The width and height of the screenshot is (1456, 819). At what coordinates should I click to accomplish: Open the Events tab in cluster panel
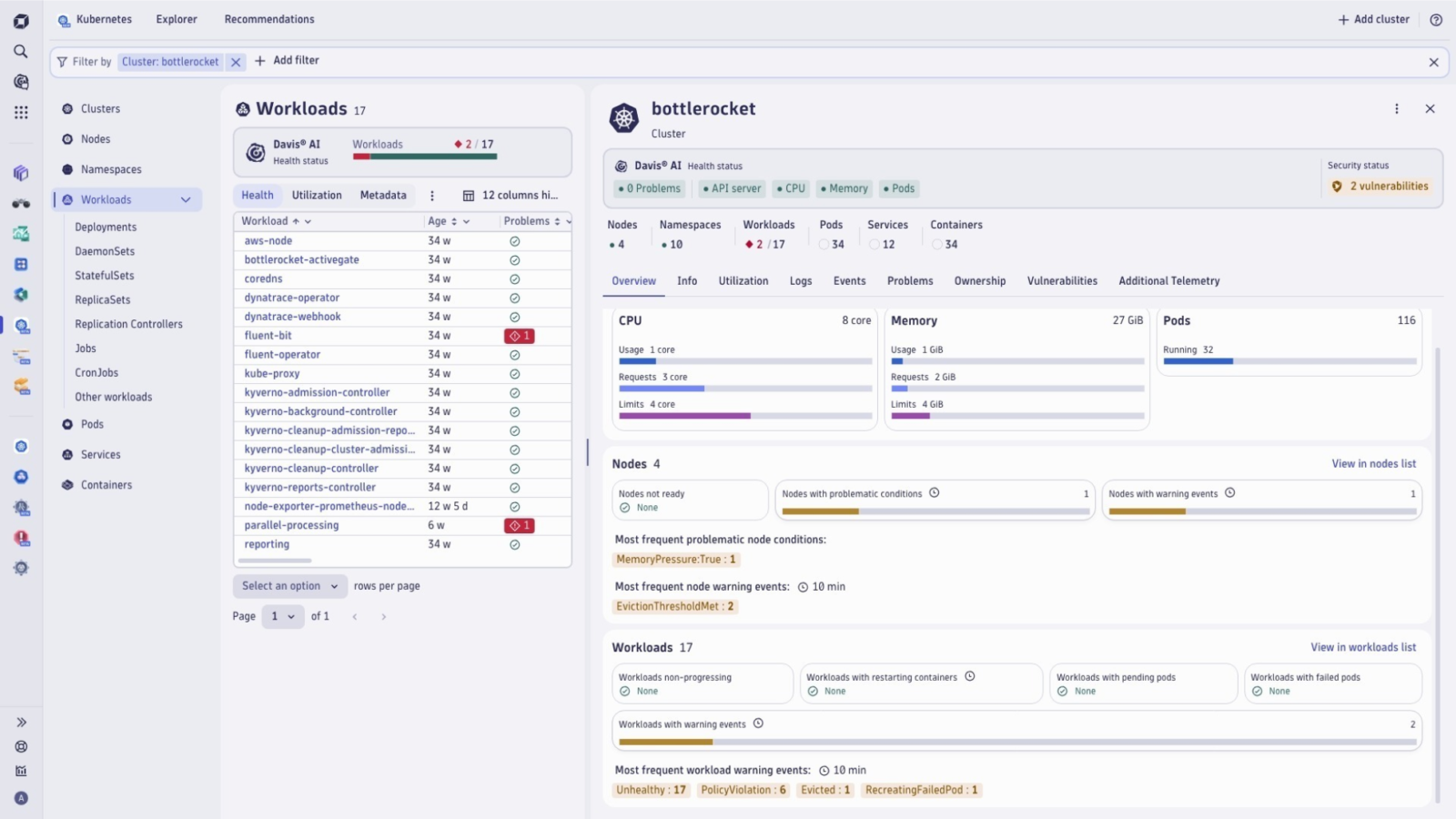tap(849, 281)
